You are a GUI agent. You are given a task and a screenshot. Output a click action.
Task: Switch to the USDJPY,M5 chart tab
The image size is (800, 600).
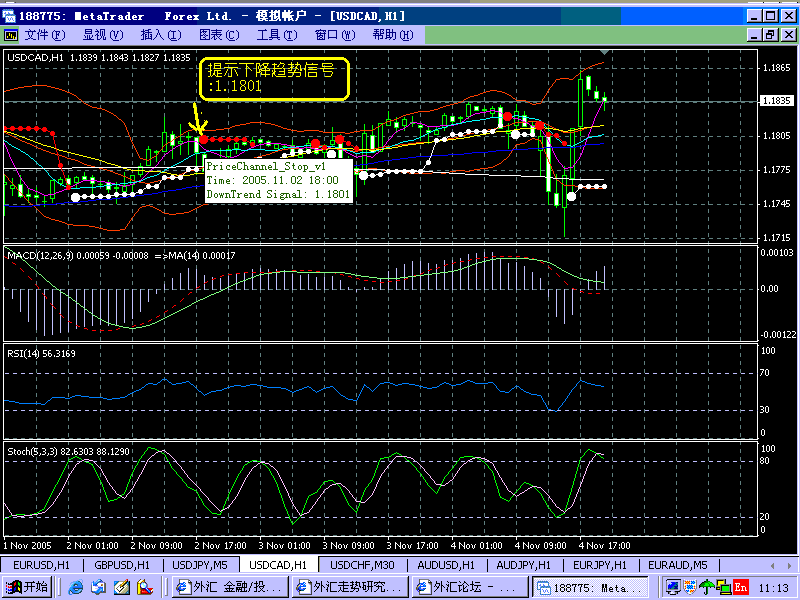(x=199, y=565)
